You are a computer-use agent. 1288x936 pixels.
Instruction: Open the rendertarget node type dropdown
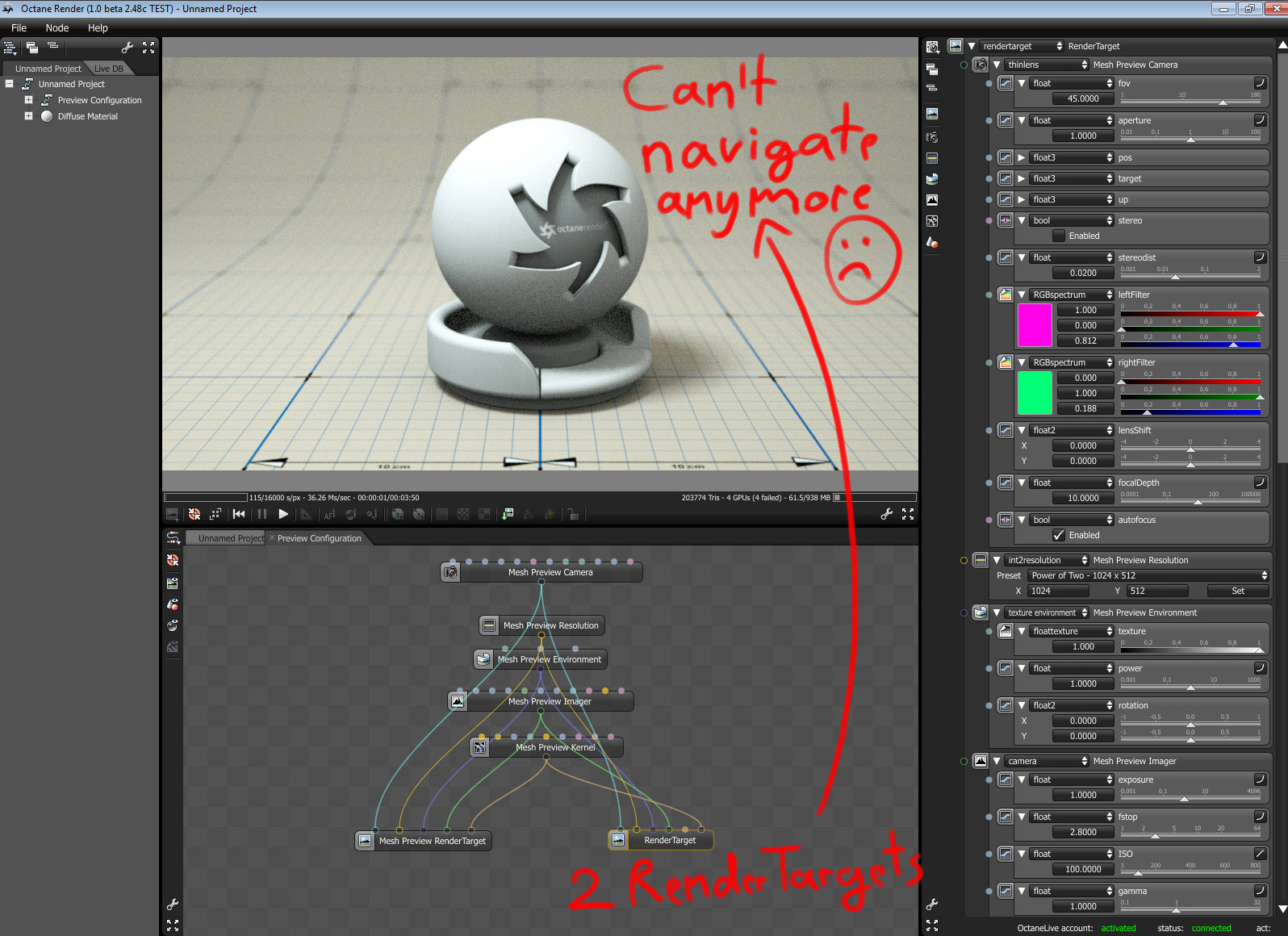click(x=1022, y=46)
